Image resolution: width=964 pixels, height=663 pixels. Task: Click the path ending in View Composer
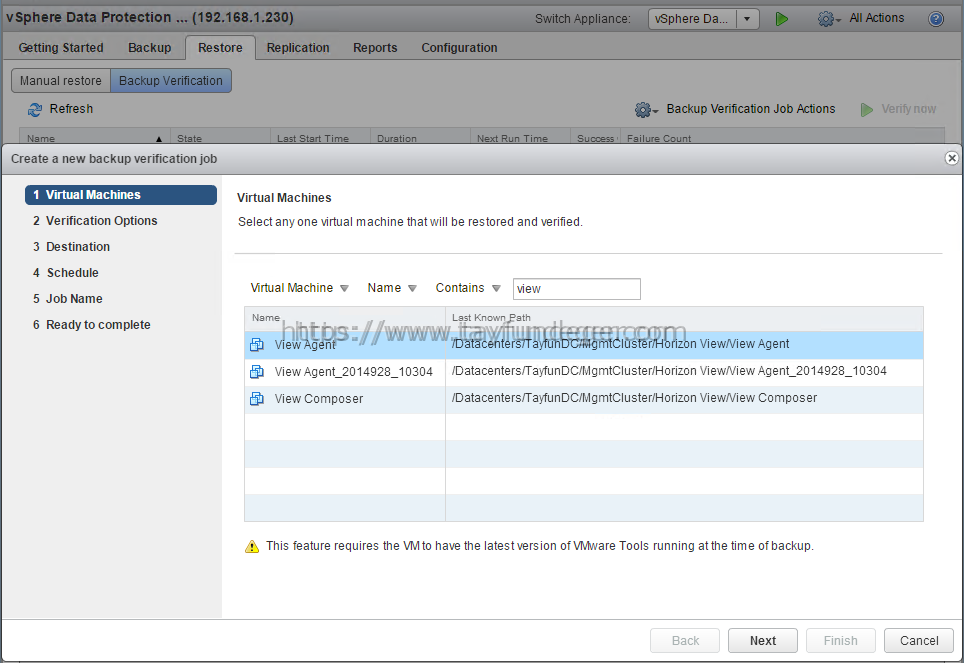tap(634, 398)
